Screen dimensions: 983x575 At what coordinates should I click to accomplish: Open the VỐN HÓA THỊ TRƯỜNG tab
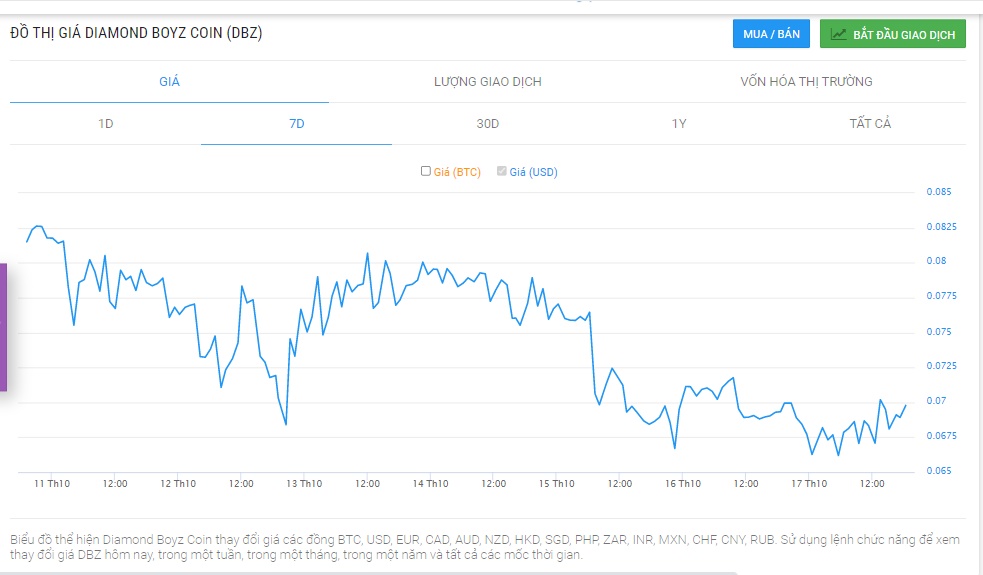tap(806, 82)
